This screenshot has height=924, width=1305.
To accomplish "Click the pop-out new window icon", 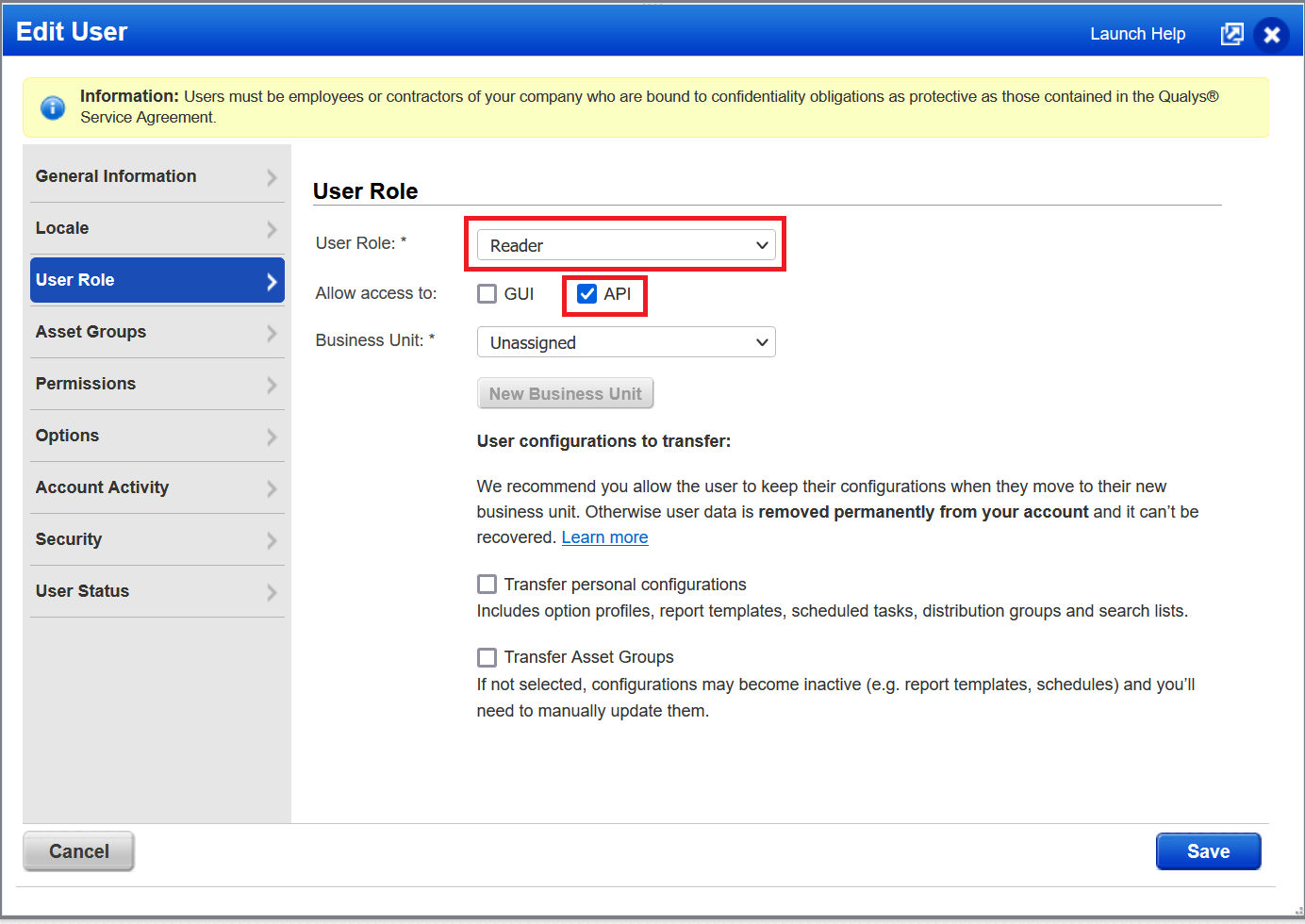I will pyautogui.click(x=1231, y=35).
